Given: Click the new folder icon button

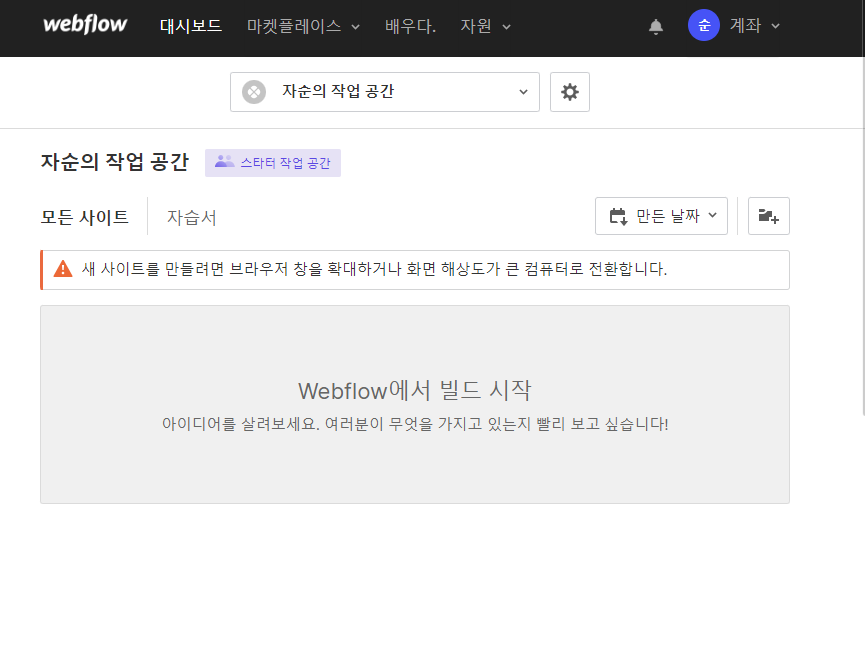Looking at the screenshot, I should click(x=768, y=216).
